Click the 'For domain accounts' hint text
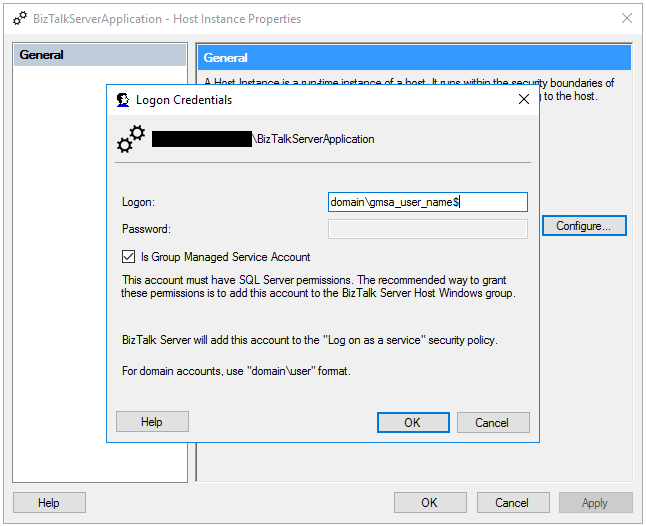 pos(236,371)
